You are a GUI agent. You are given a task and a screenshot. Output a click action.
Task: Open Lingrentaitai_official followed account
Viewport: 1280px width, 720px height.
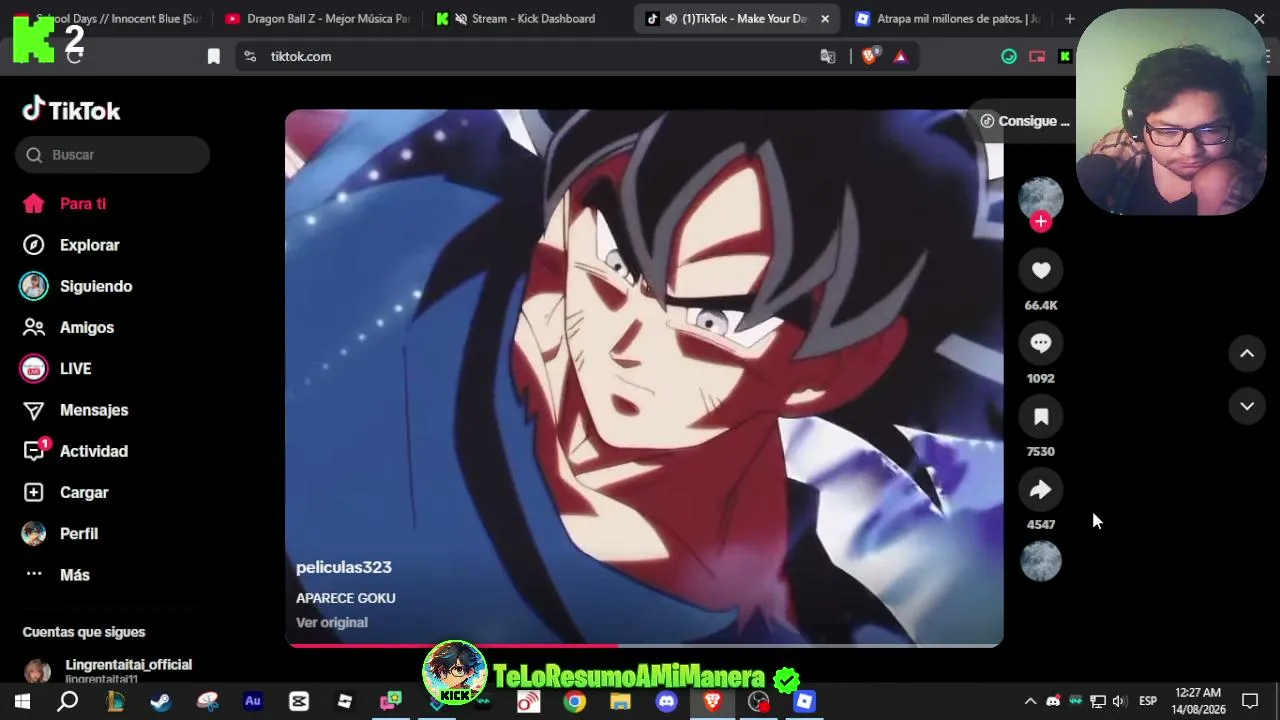click(x=108, y=670)
